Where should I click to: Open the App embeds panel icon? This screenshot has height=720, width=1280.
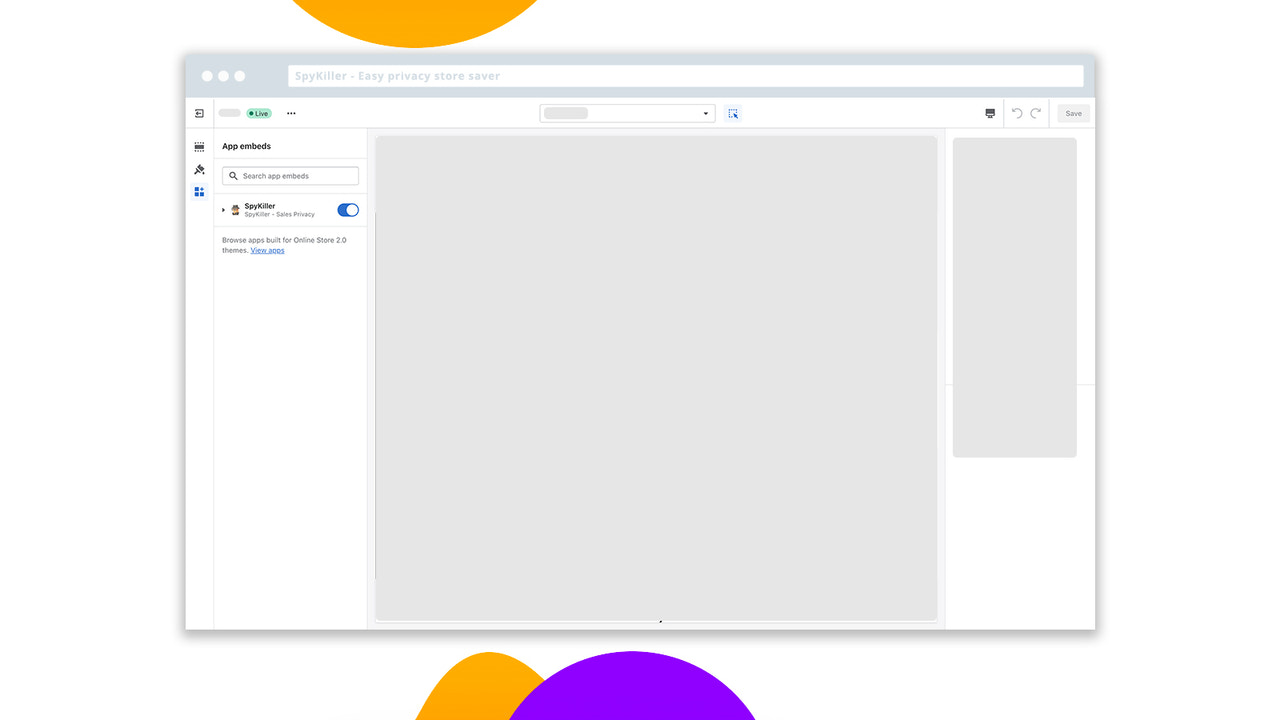199,192
